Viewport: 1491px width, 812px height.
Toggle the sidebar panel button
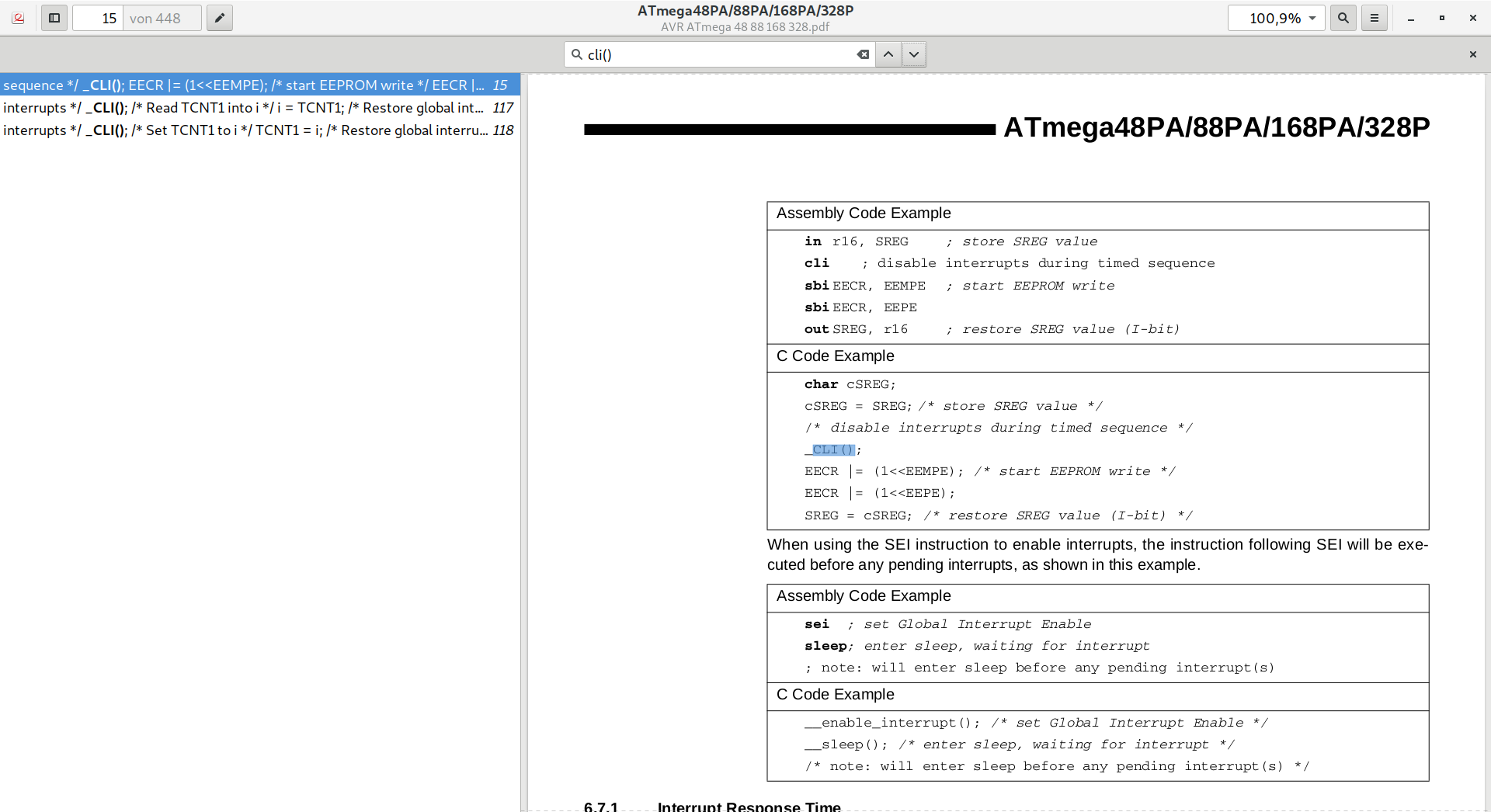(54, 18)
